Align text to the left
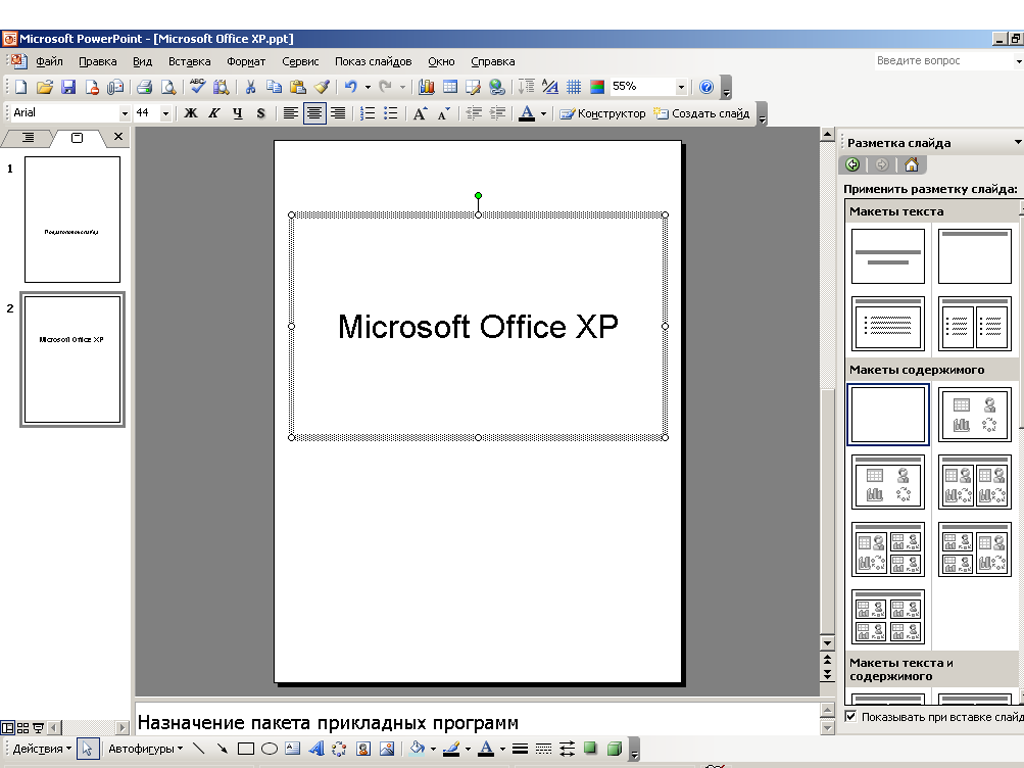 tap(291, 114)
